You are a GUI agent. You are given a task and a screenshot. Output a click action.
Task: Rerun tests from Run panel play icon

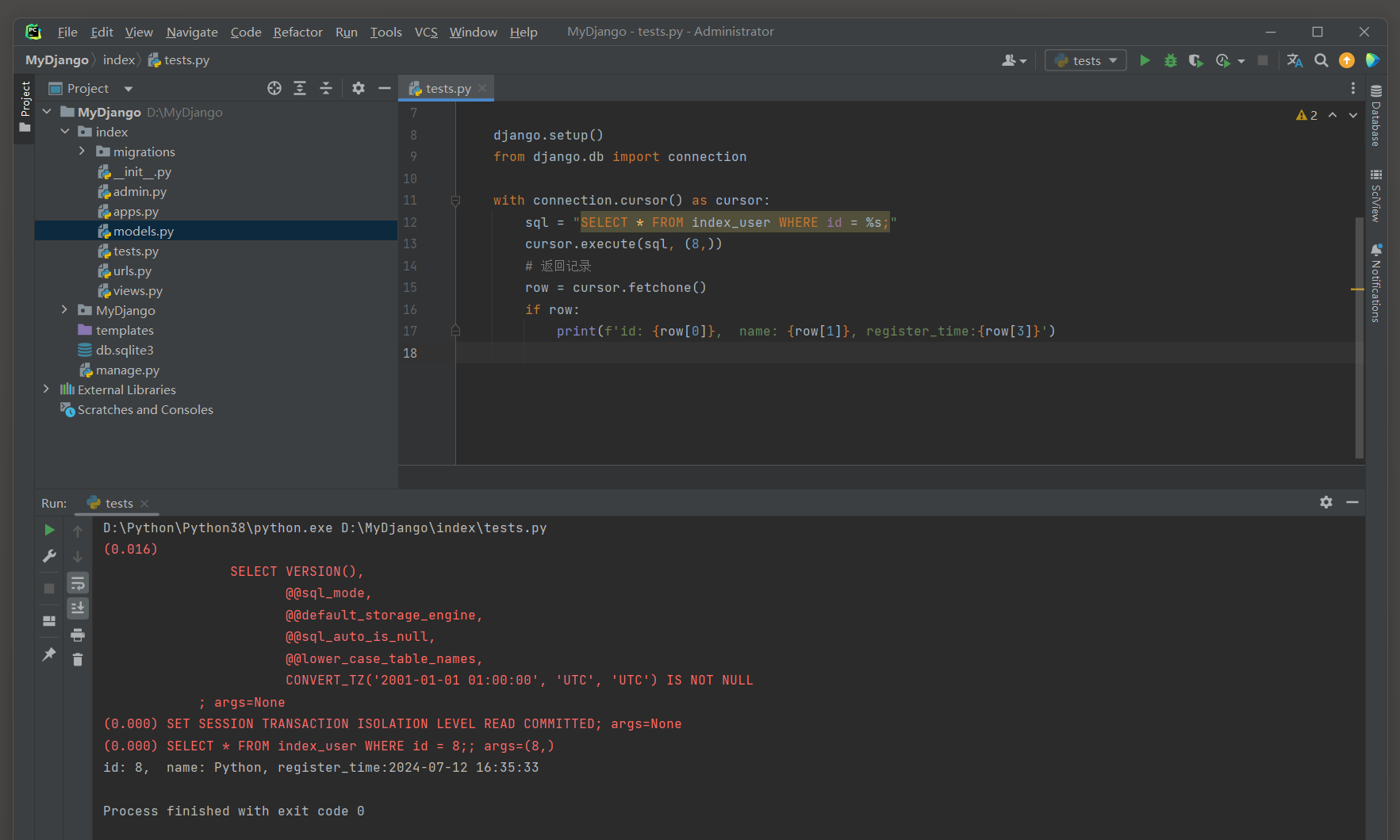tap(49, 530)
